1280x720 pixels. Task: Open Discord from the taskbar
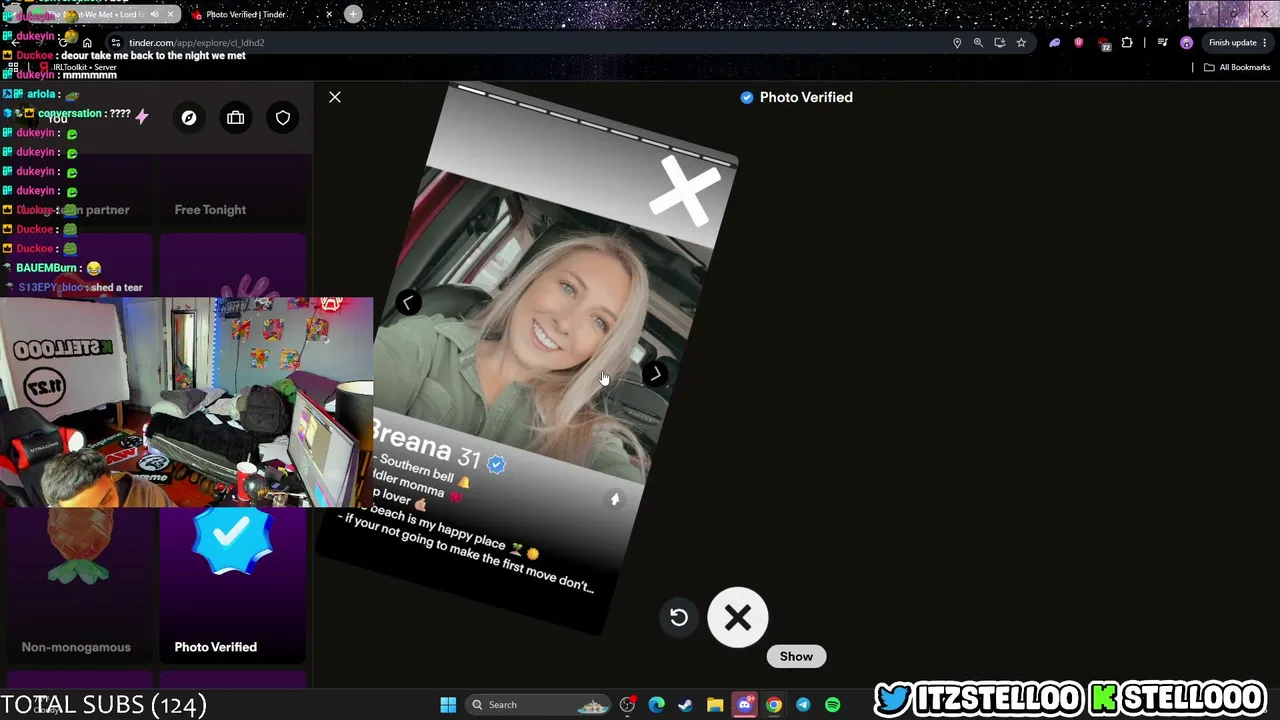(x=745, y=705)
